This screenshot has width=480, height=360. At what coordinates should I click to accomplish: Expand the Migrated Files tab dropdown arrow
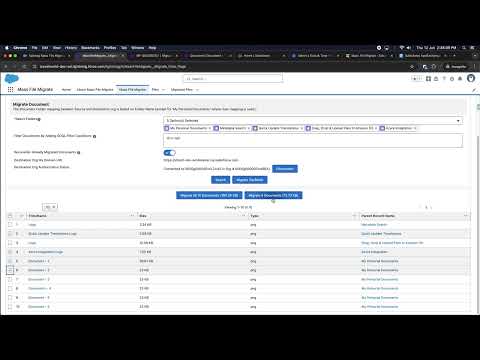[197, 90]
